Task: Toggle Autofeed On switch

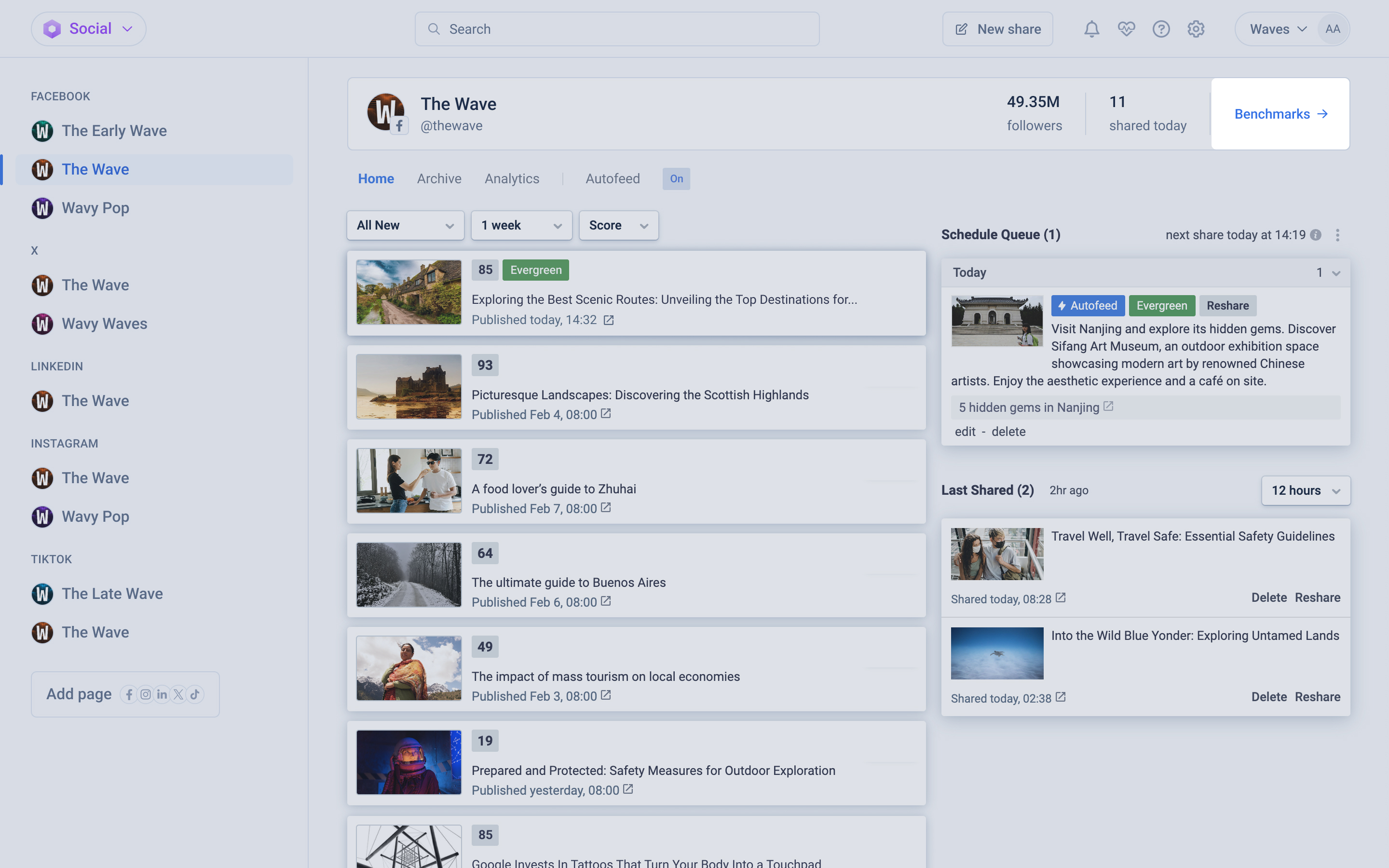Action: (676, 179)
